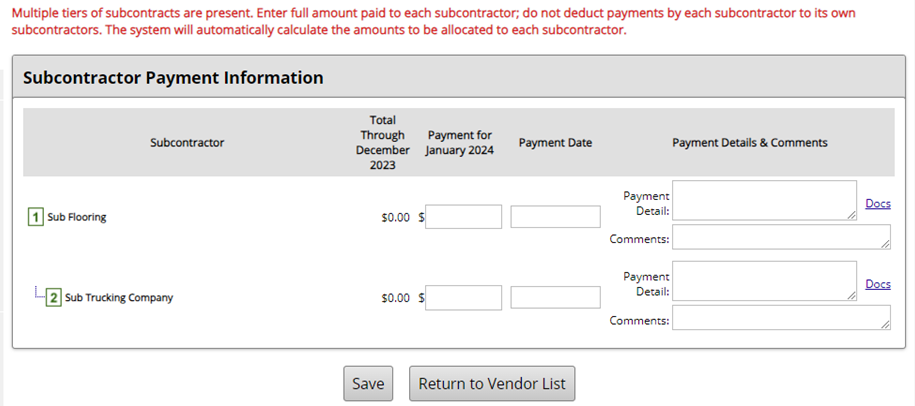Screen dimensions: 915x406
Task: Click the Return to Vendor List button
Action: point(492,384)
